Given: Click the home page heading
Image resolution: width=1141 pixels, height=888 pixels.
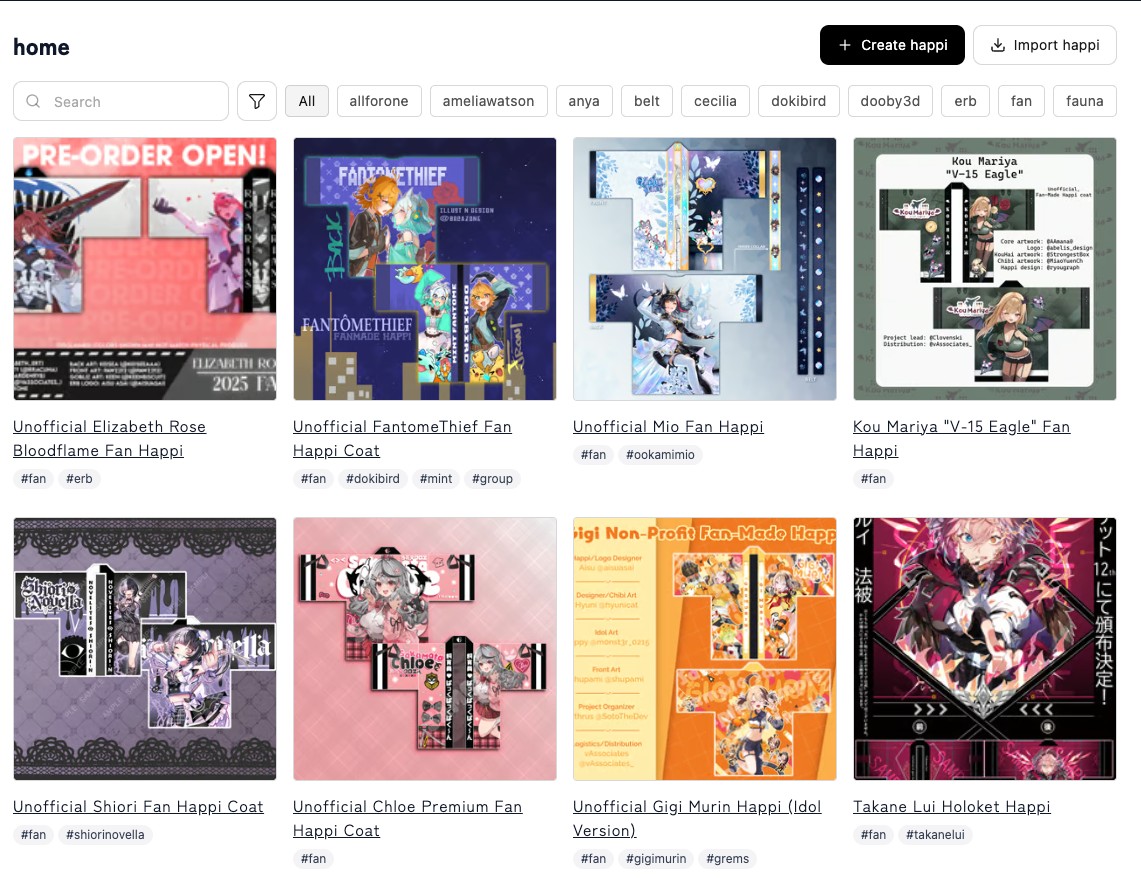Looking at the screenshot, I should 41,47.
